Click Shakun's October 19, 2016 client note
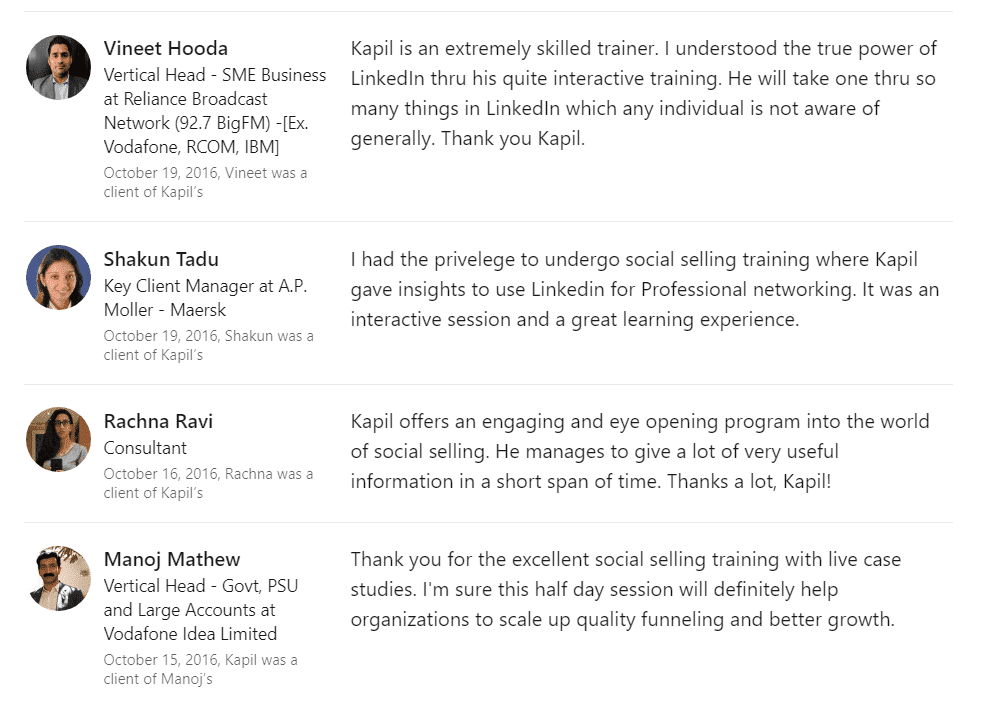The width and height of the screenshot is (982, 705). [x=209, y=345]
